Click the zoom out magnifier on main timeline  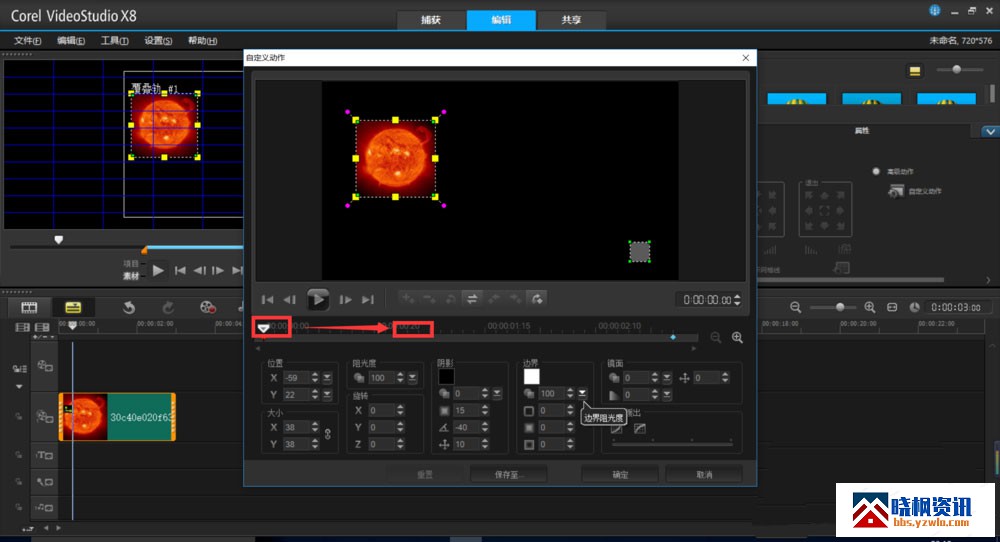796,307
